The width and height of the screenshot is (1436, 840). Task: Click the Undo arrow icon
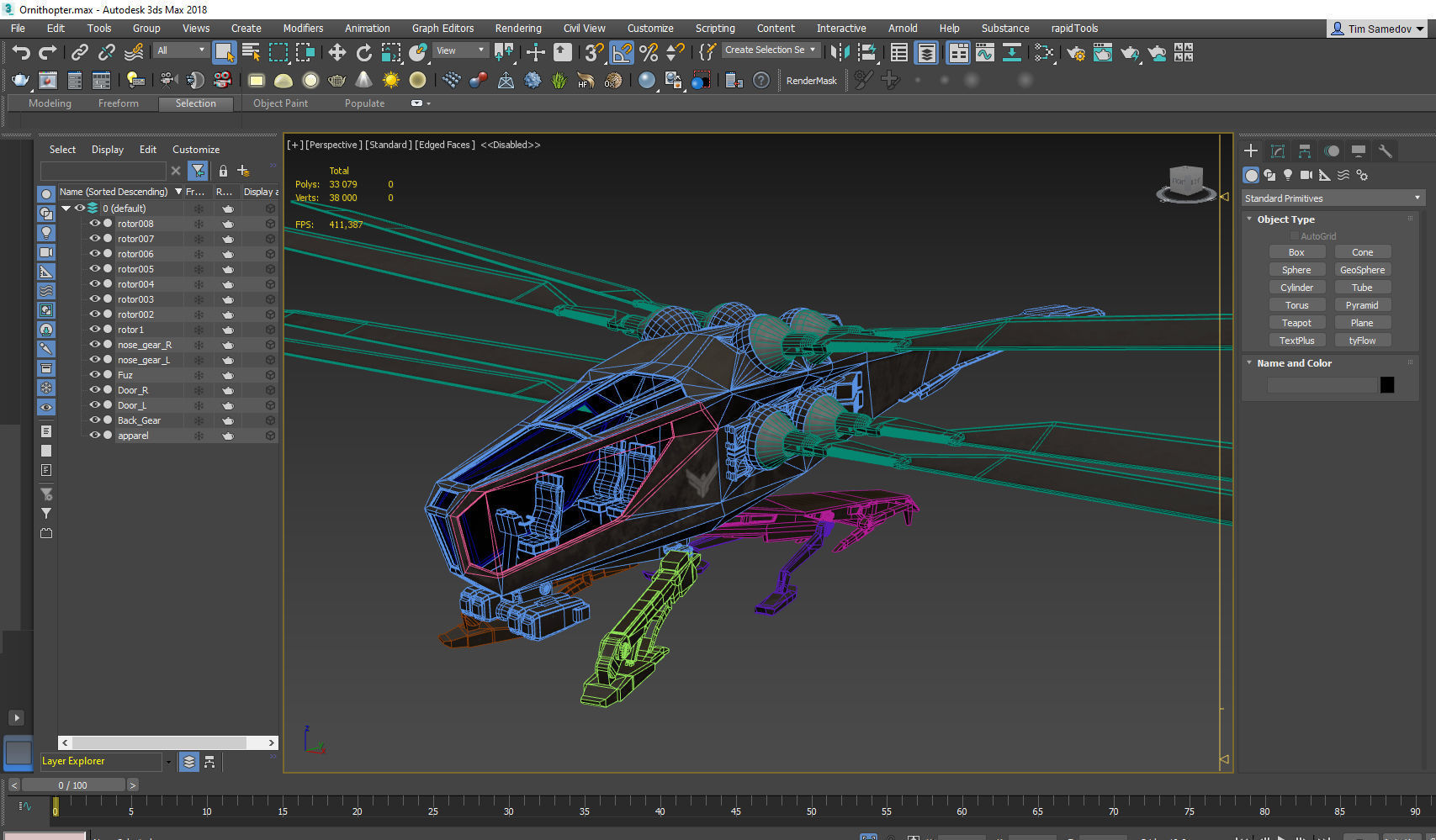click(x=21, y=52)
